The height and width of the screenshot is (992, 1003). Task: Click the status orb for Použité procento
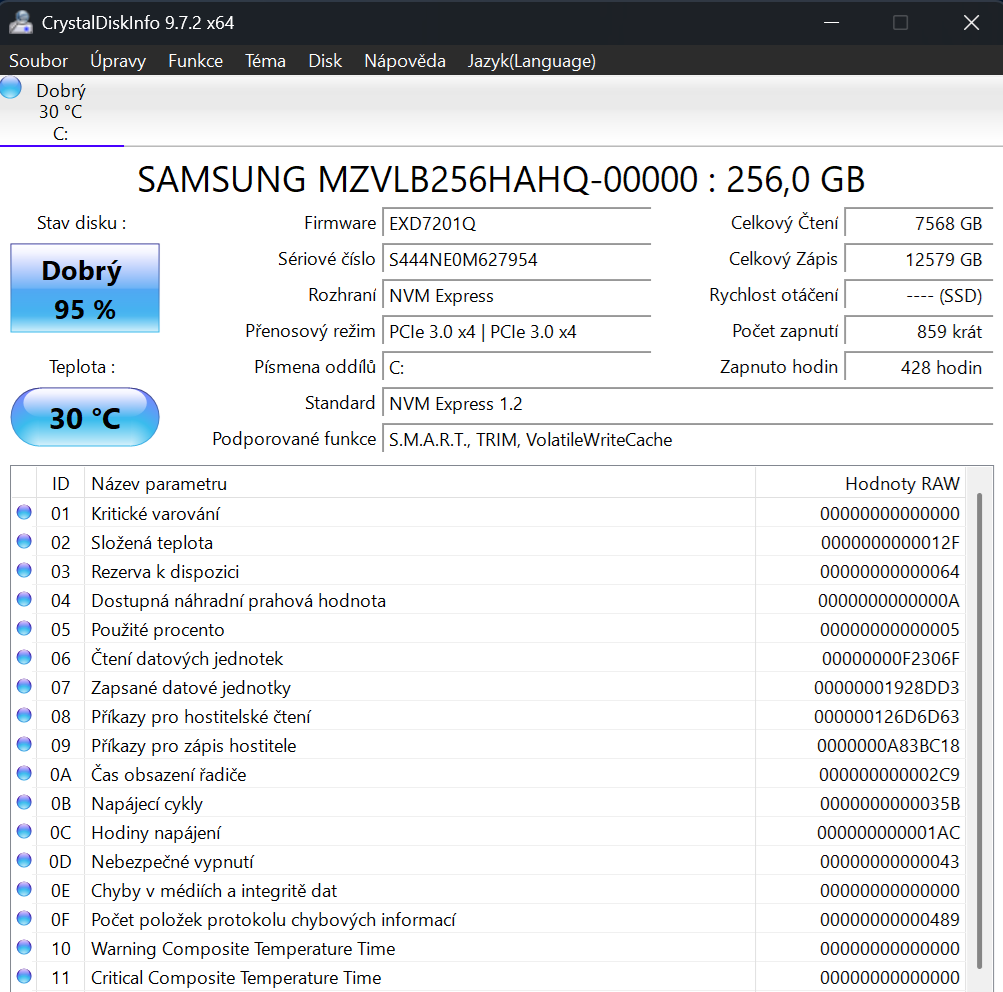(24, 629)
